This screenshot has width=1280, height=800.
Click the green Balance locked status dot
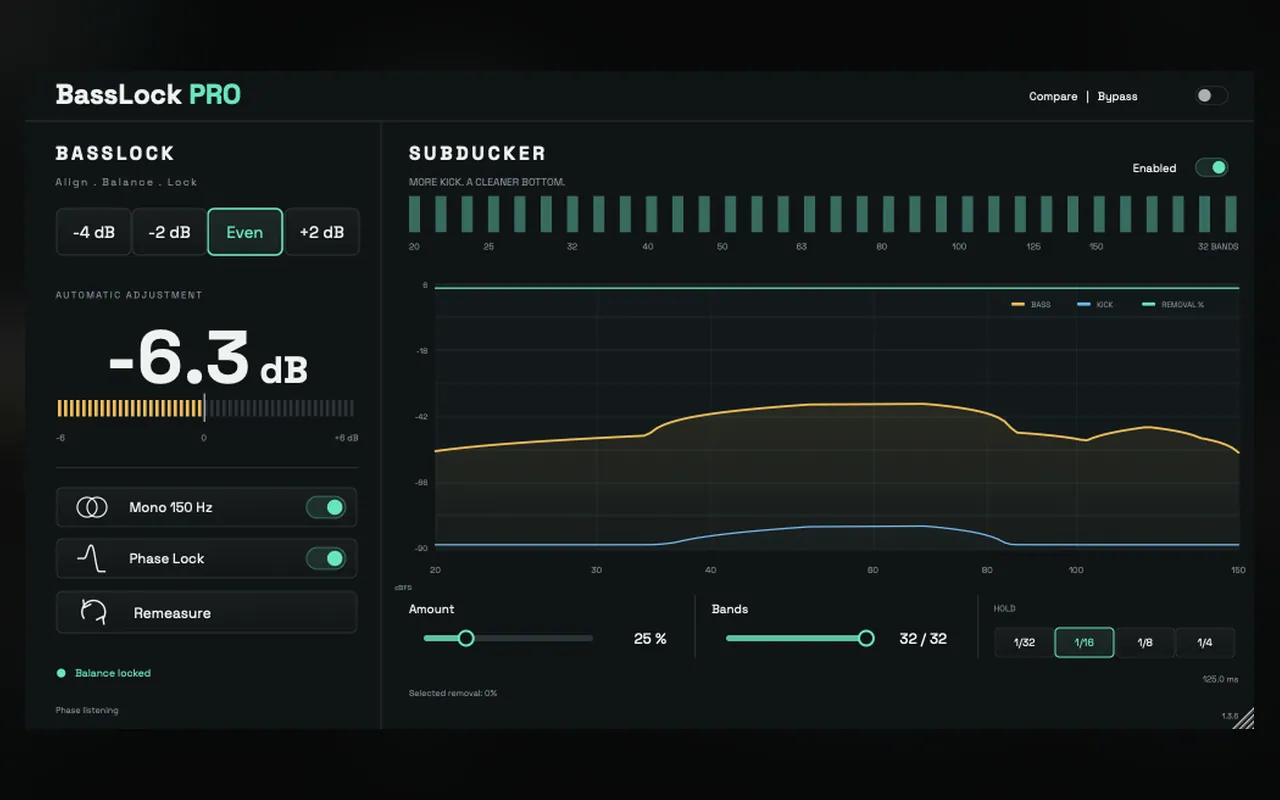tap(61, 673)
